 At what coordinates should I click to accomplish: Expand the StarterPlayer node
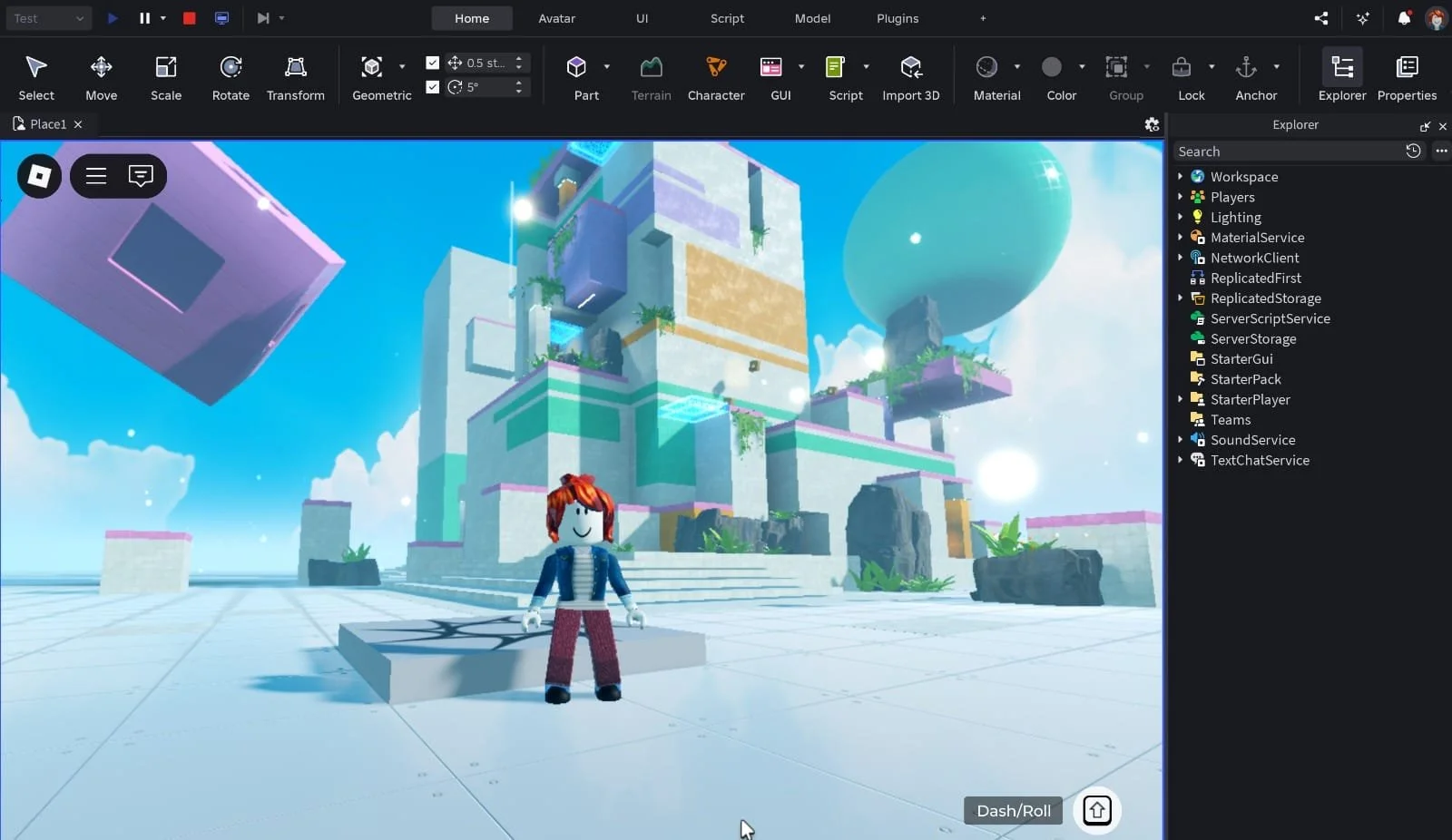(x=1180, y=399)
